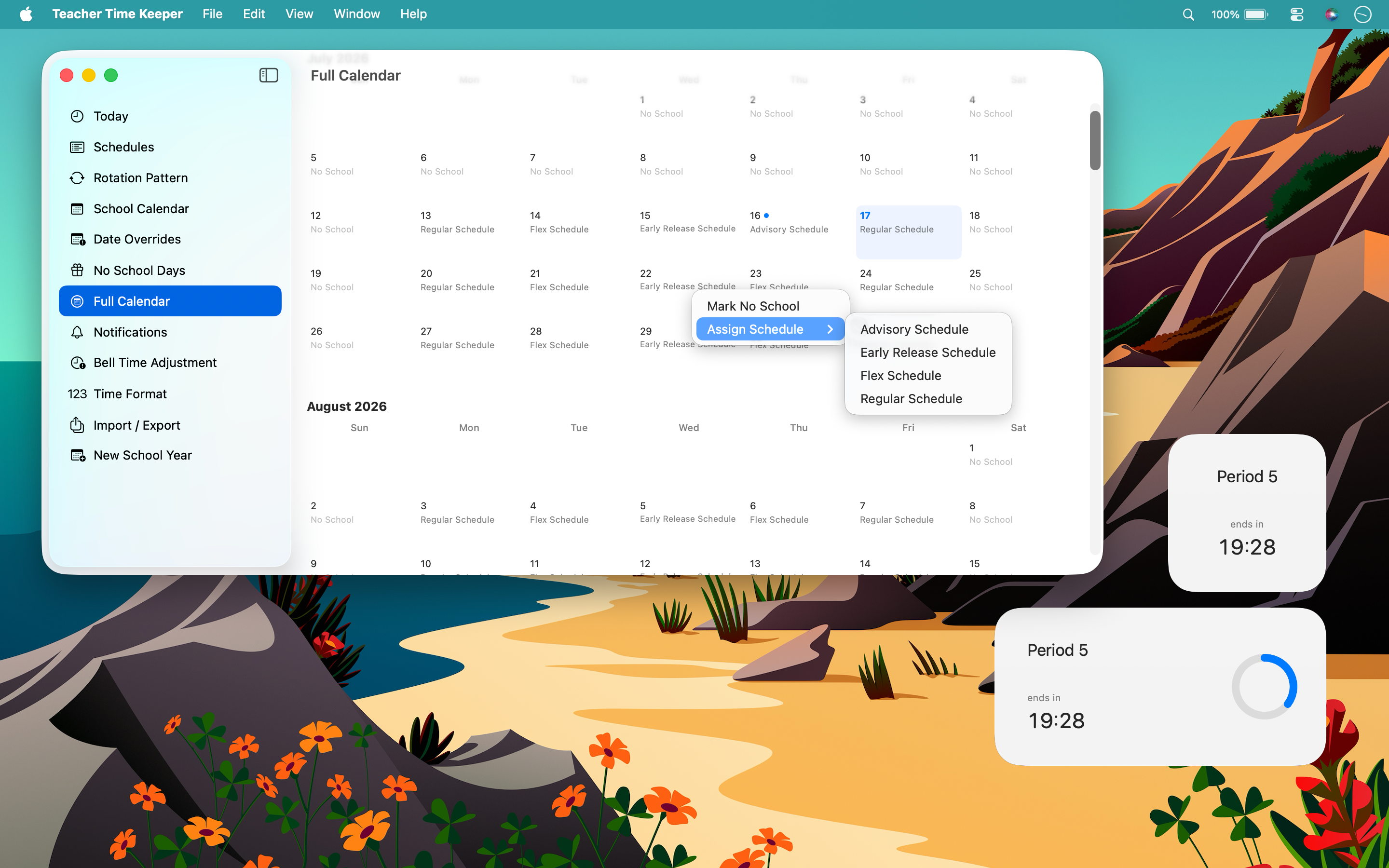Open the Apple menu
The width and height of the screenshot is (1389, 868).
coord(26,14)
